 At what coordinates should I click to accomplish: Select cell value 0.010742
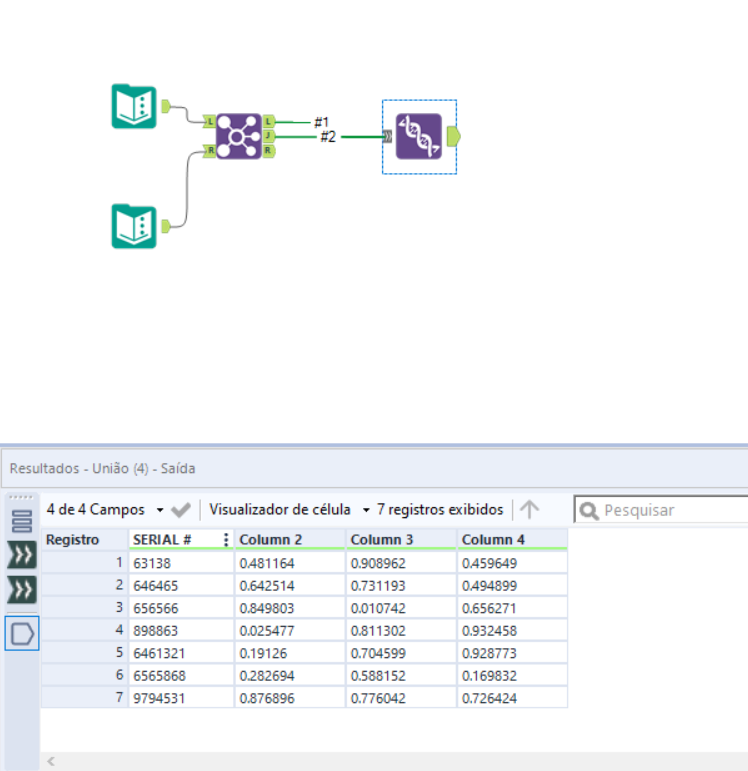401,608
